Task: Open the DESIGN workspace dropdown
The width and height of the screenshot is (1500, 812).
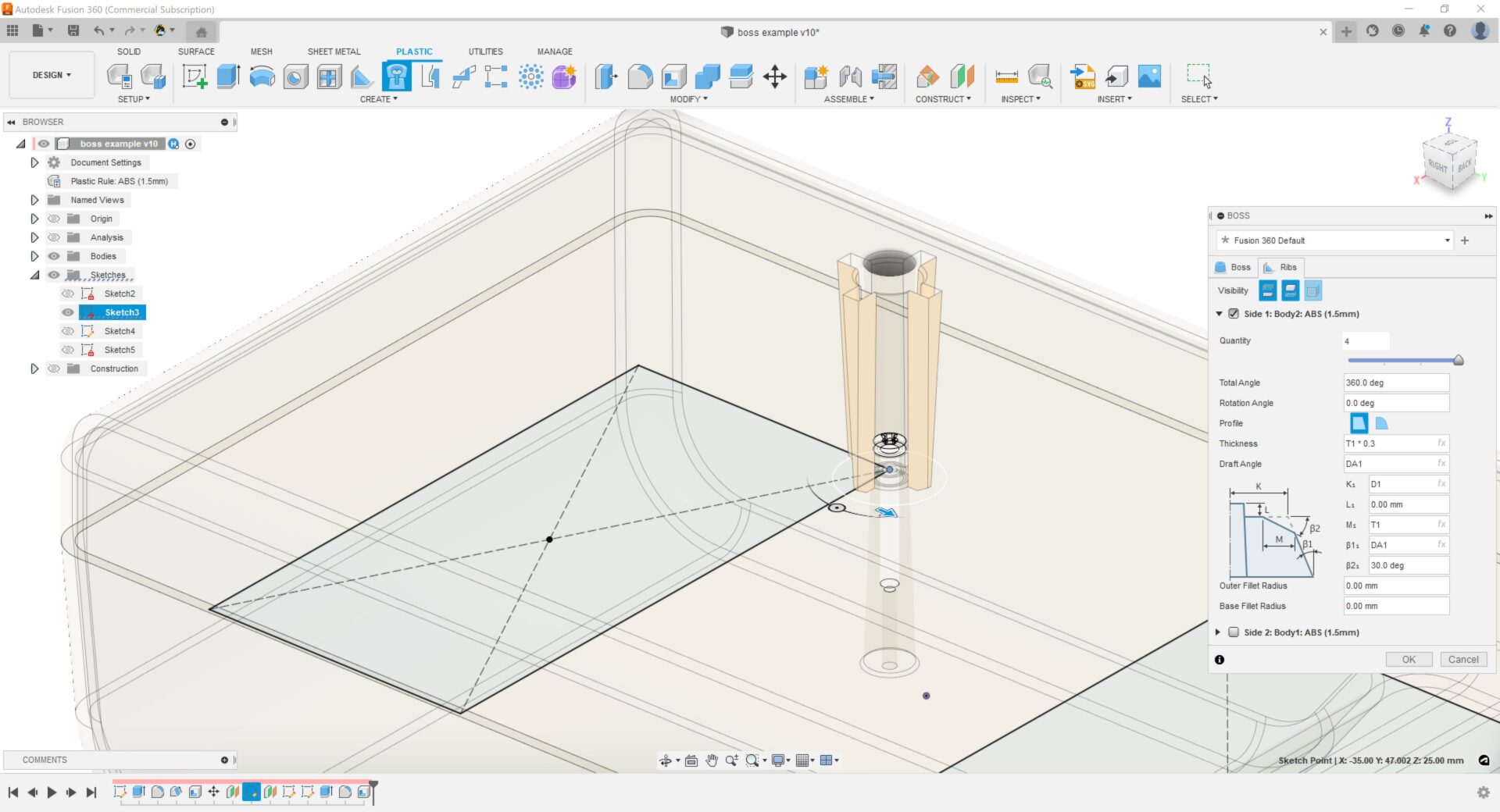Action: tap(52, 75)
